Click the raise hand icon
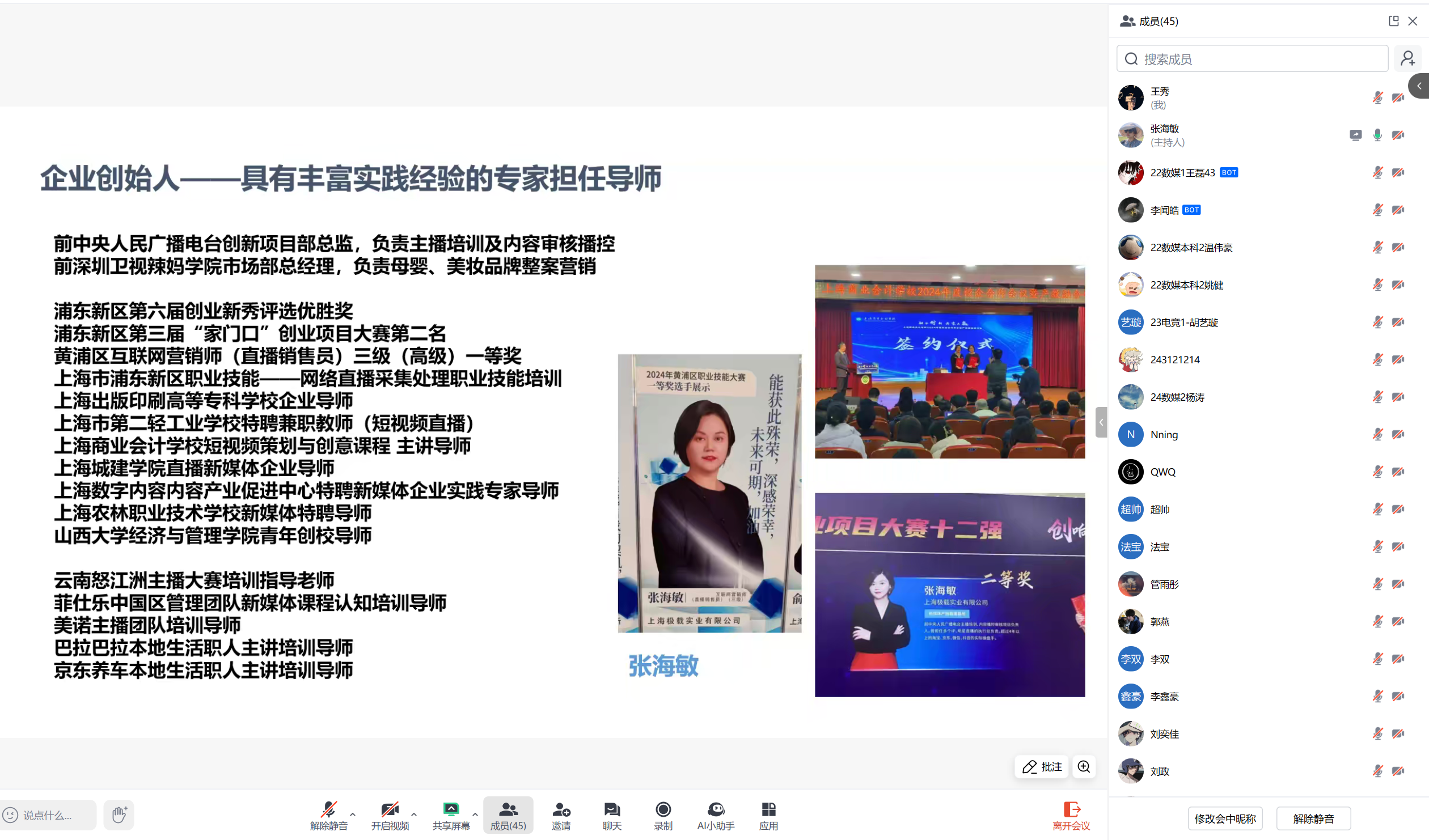The width and height of the screenshot is (1429, 840). [x=119, y=815]
